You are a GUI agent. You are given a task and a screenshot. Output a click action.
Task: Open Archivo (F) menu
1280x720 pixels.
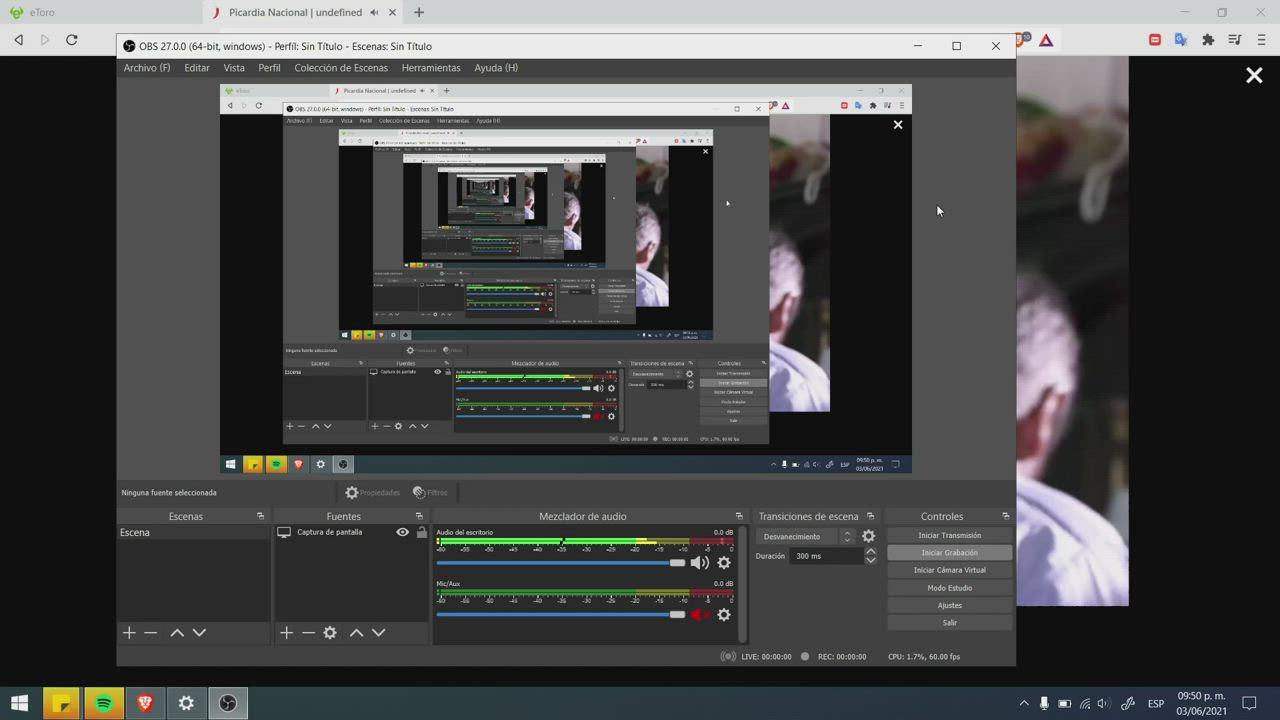click(x=147, y=68)
